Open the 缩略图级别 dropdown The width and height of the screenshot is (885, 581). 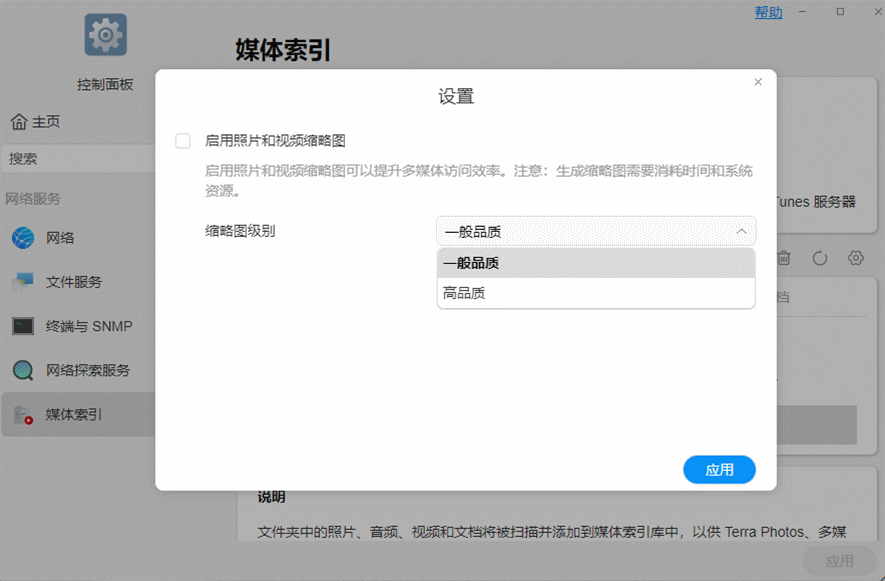596,231
